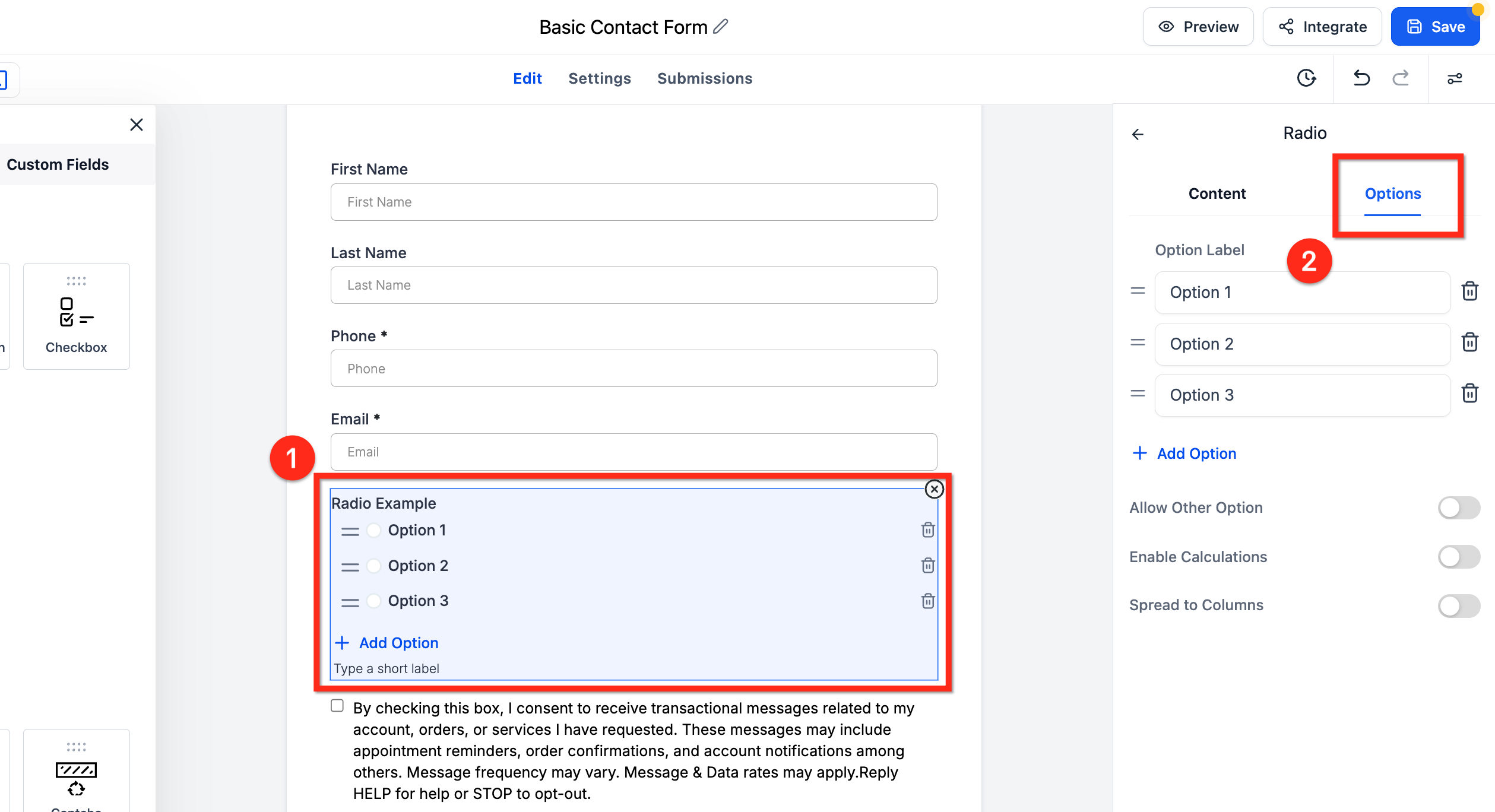Delete Option 2 in the Radio panel
This screenshot has width=1495, height=812.
pyautogui.click(x=1469, y=342)
